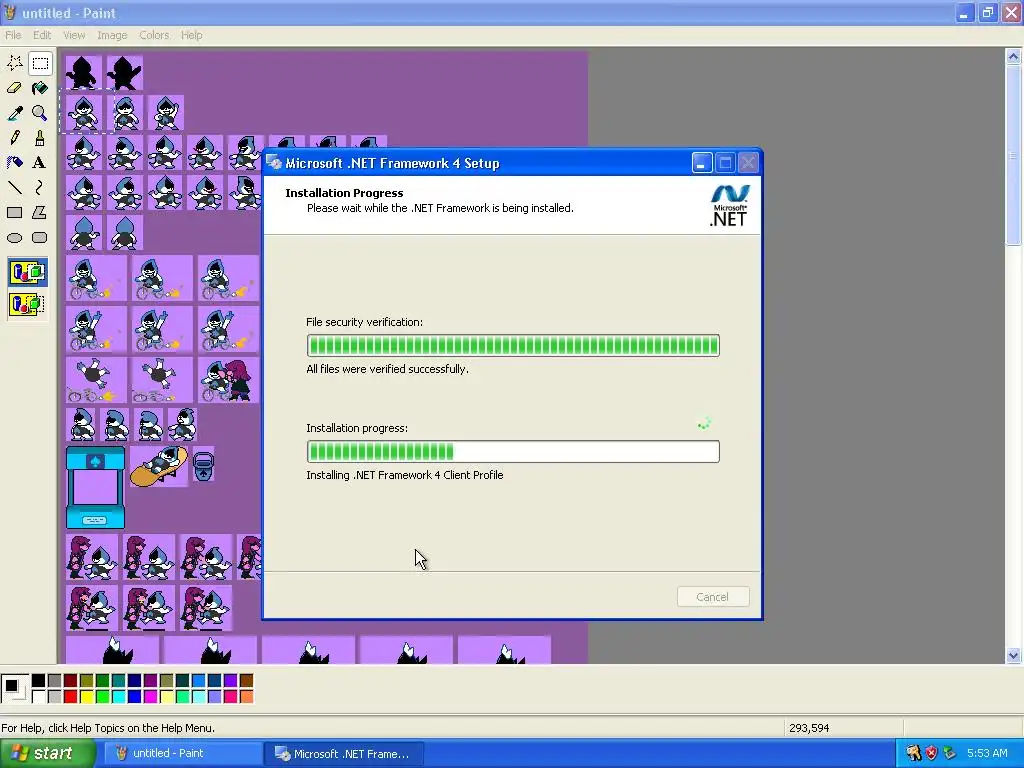Pick the orange swatch in the palette
Screen dimensions: 1024x768
[246, 697]
